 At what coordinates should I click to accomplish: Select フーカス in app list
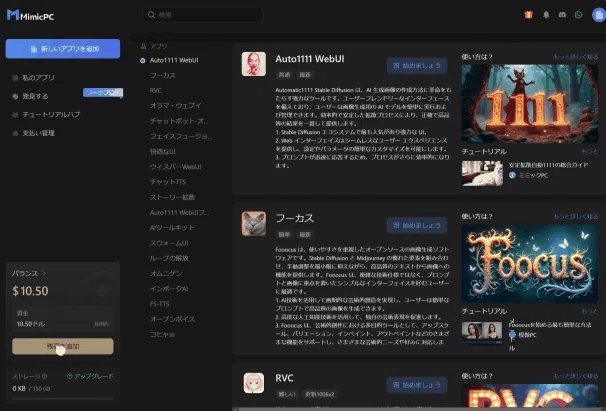pyautogui.click(x=163, y=75)
